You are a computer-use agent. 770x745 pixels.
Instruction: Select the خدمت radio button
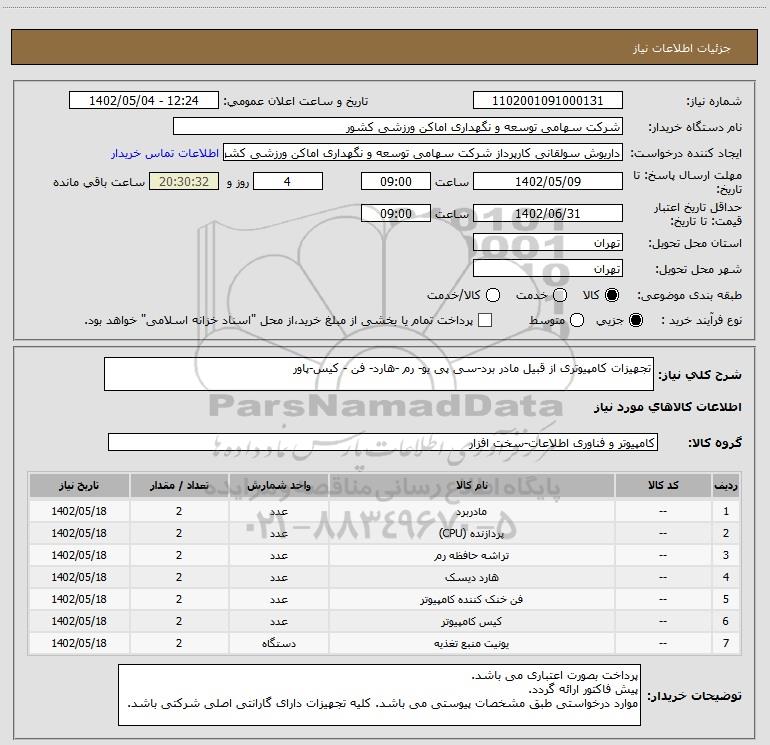pos(560,295)
